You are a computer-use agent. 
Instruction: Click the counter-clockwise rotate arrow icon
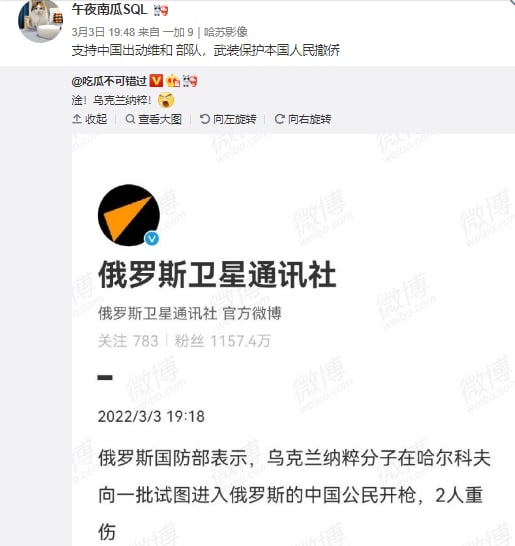point(205,119)
